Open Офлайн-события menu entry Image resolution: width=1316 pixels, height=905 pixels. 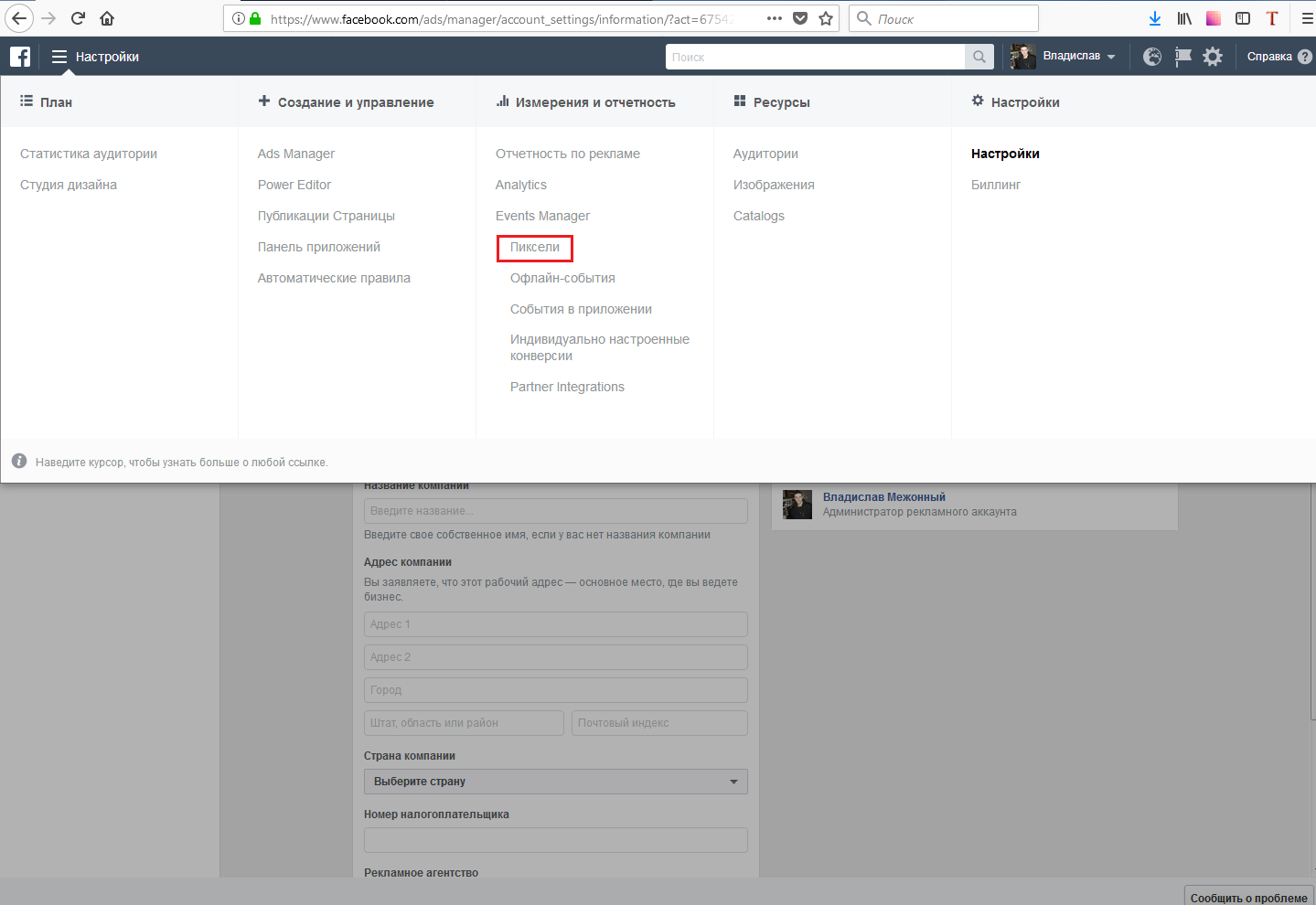coord(562,278)
